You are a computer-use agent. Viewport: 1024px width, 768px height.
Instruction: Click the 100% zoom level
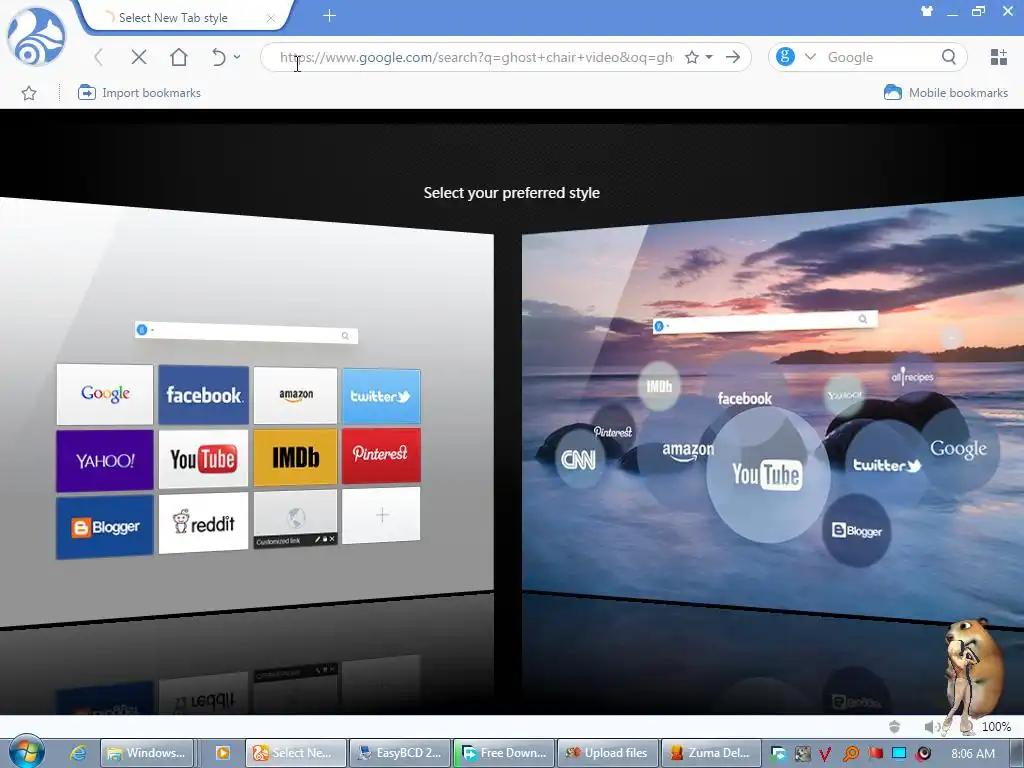click(x=996, y=726)
